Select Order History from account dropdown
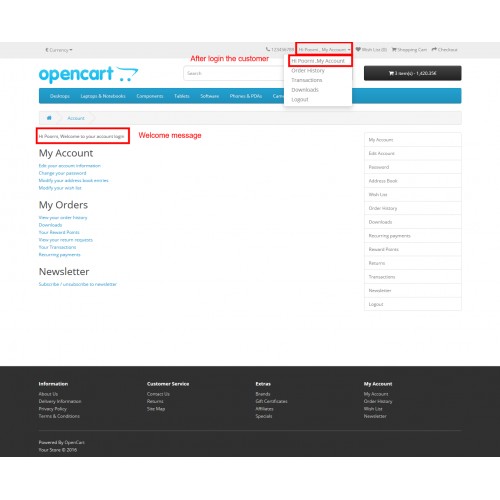The height and width of the screenshot is (500, 500). (308, 71)
